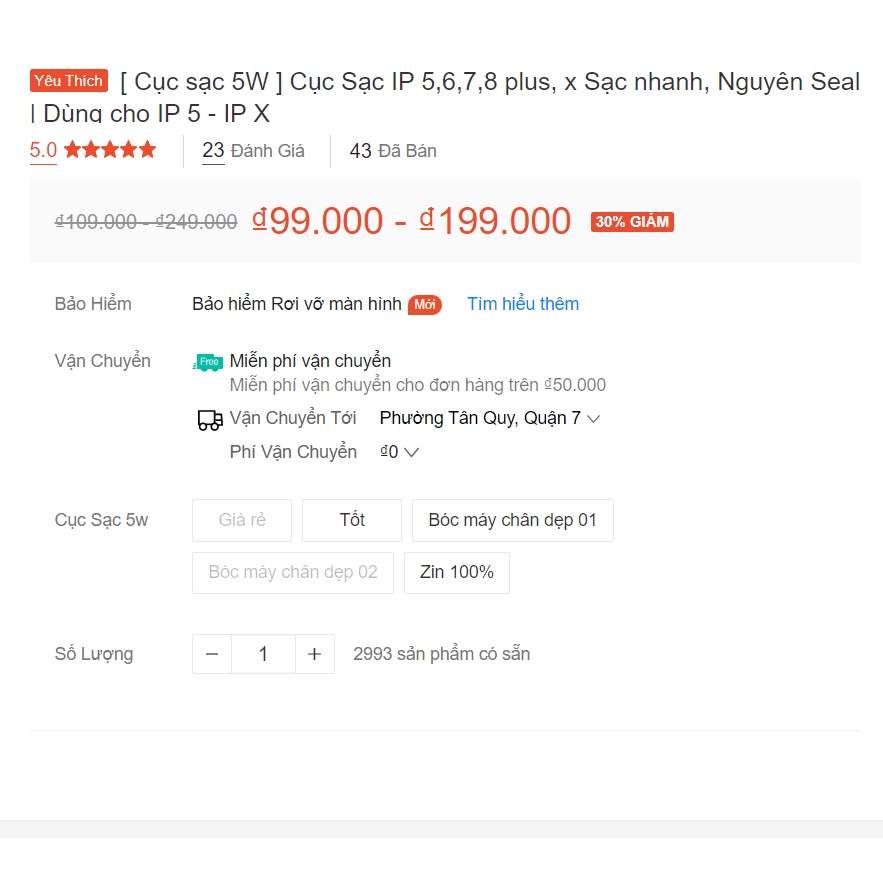Open the 23 Đánh Giá reviews
The image size is (883, 883).
[253, 151]
